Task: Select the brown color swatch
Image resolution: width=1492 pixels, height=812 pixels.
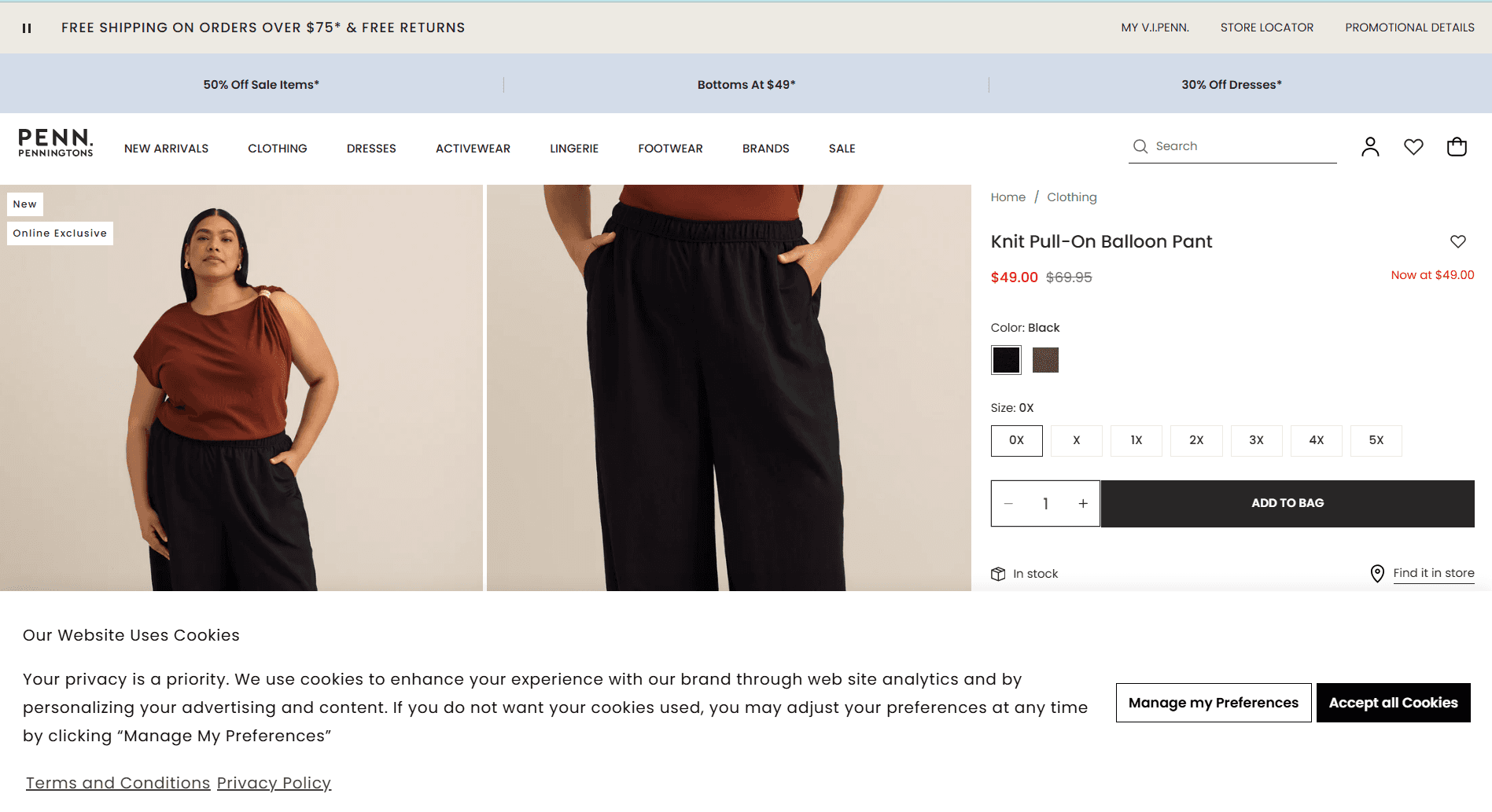Action: 1045,359
